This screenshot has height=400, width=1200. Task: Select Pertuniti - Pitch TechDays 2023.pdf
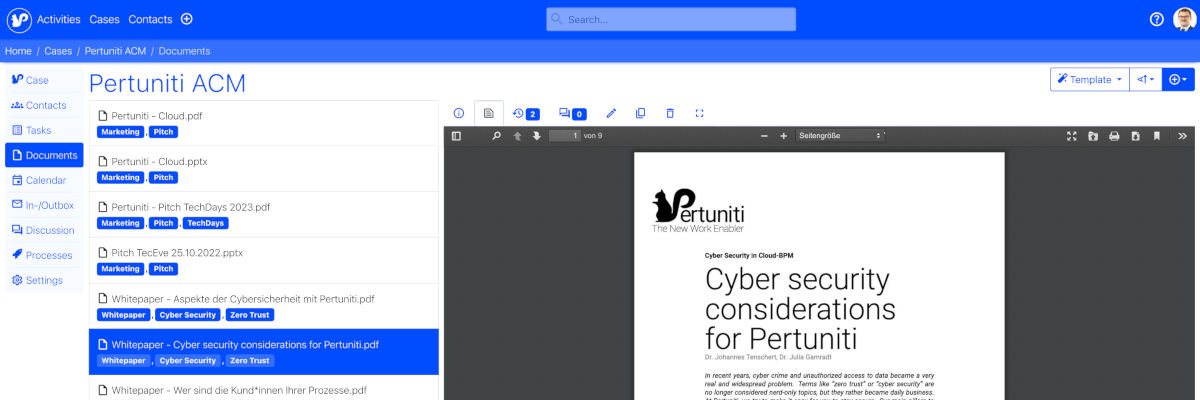(x=264, y=215)
